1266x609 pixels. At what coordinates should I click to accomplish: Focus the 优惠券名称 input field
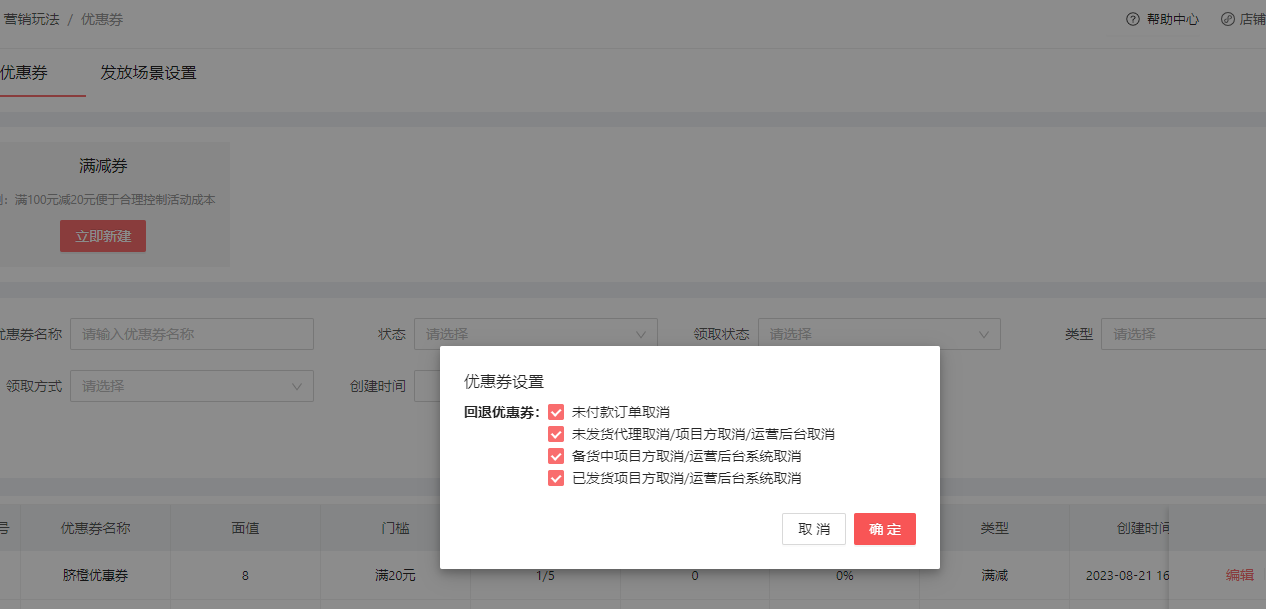click(x=192, y=334)
